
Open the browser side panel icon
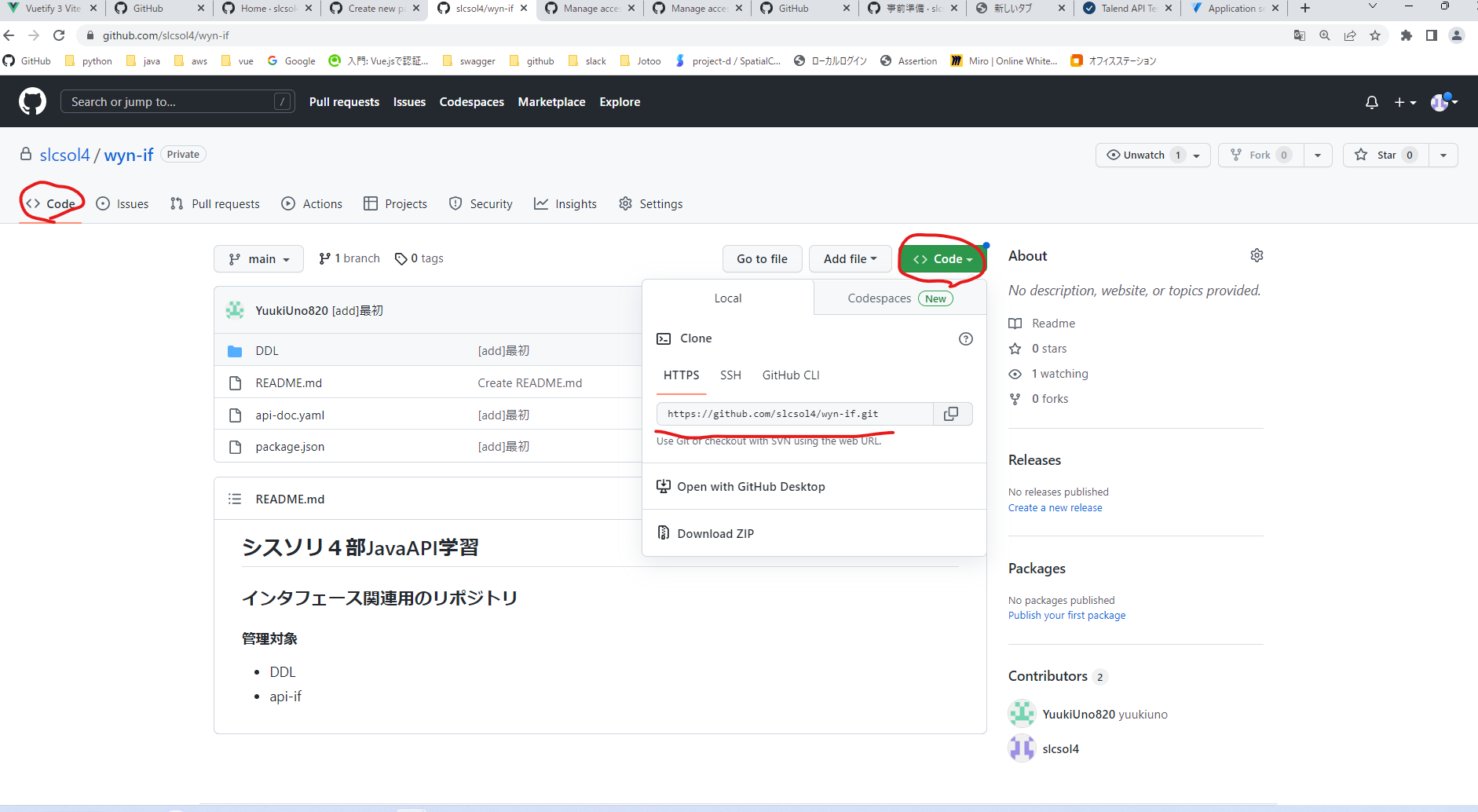point(1432,35)
